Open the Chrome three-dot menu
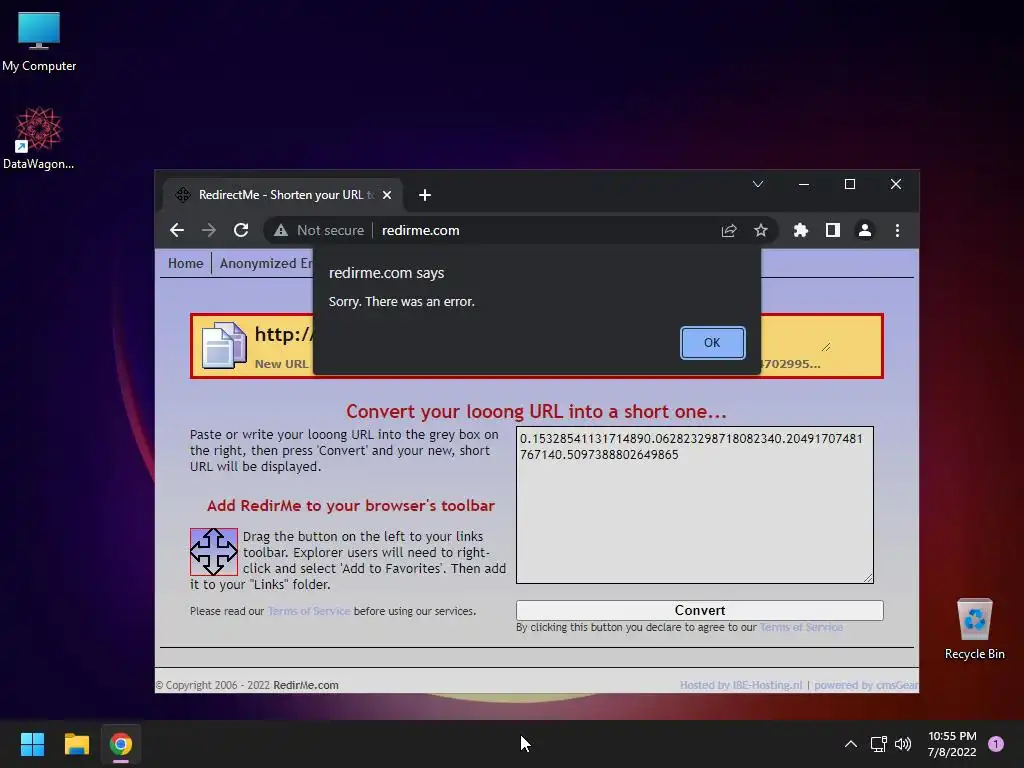 coord(897,230)
